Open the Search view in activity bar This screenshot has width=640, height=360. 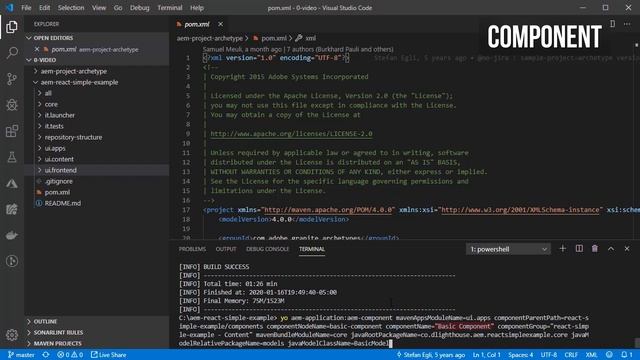12,53
